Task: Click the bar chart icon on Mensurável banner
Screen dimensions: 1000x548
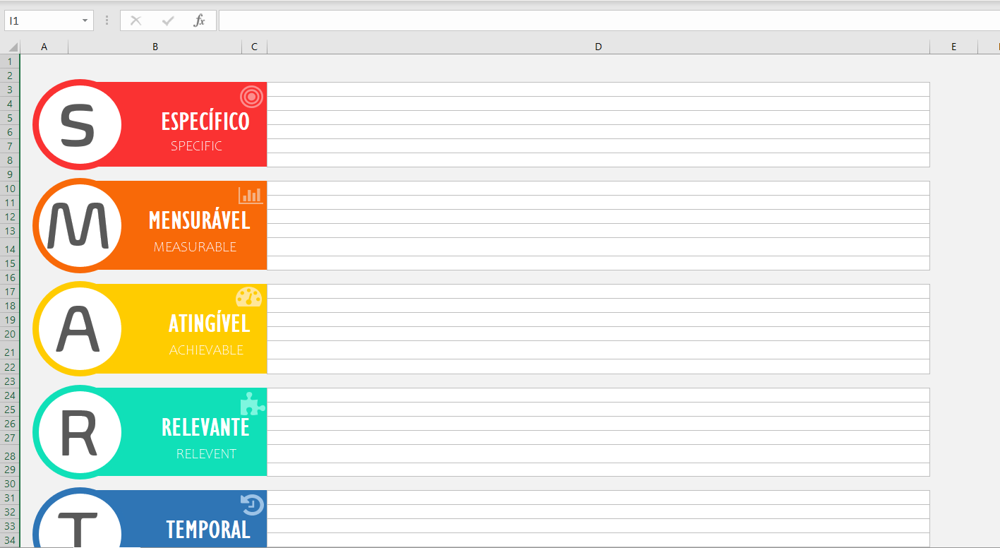Action: [250, 195]
